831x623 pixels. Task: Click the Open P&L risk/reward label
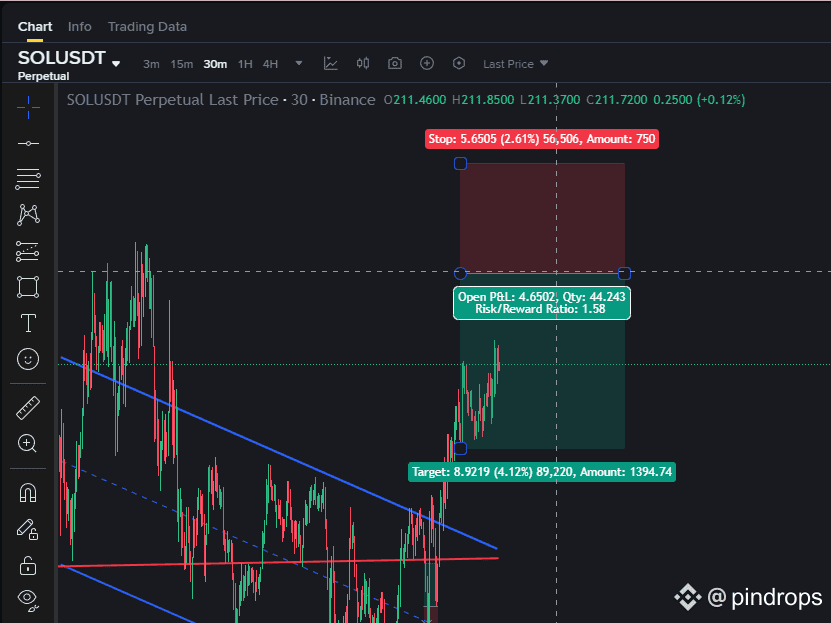click(x=542, y=303)
